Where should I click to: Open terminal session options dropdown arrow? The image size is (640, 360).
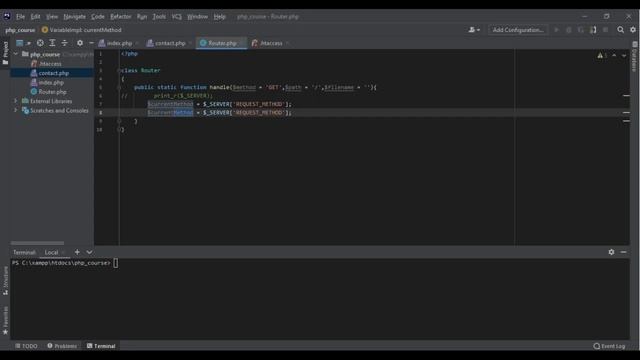pyautogui.click(x=89, y=252)
